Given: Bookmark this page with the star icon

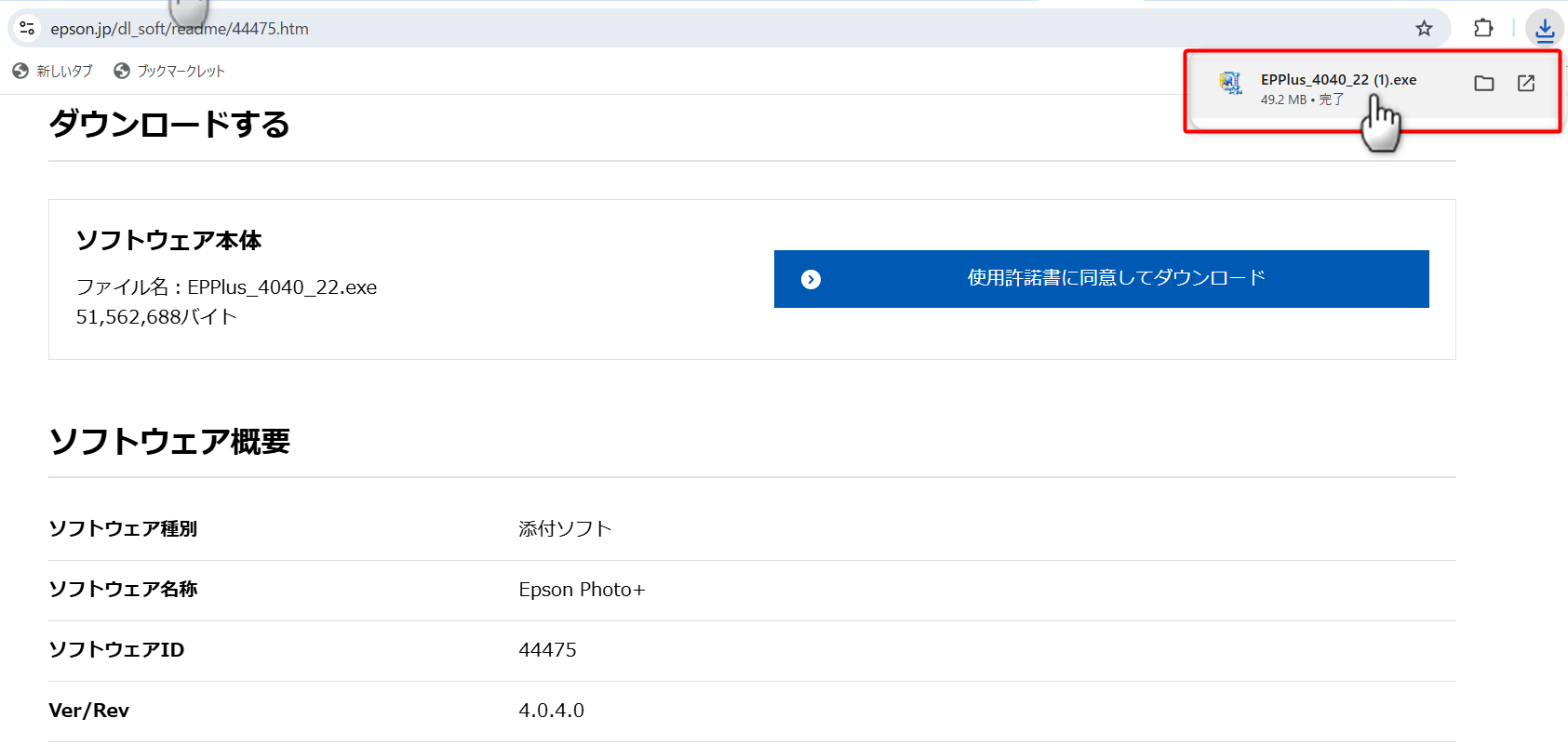Looking at the screenshot, I should click(x=1424, y=28).
